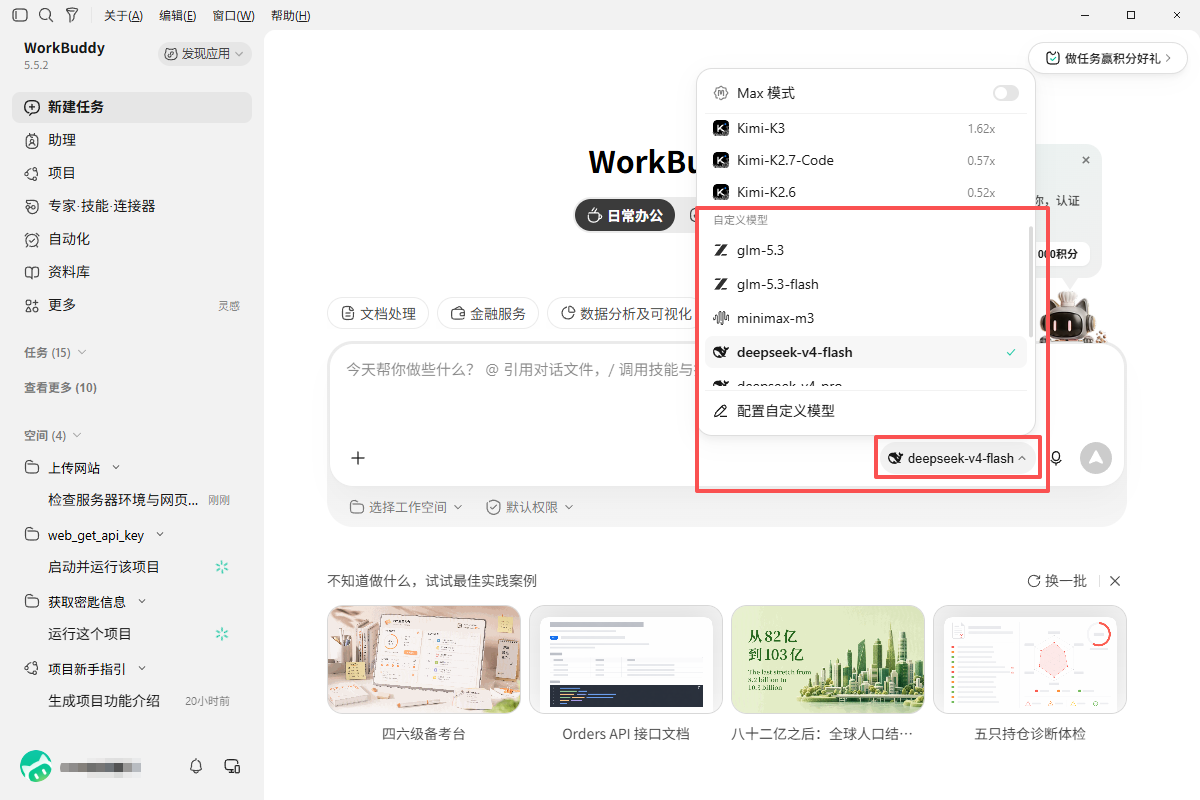Viewport: 1200px width, 800px height.
Task: Open the 发现应用 dropdown
Action: tap(205, 54)
